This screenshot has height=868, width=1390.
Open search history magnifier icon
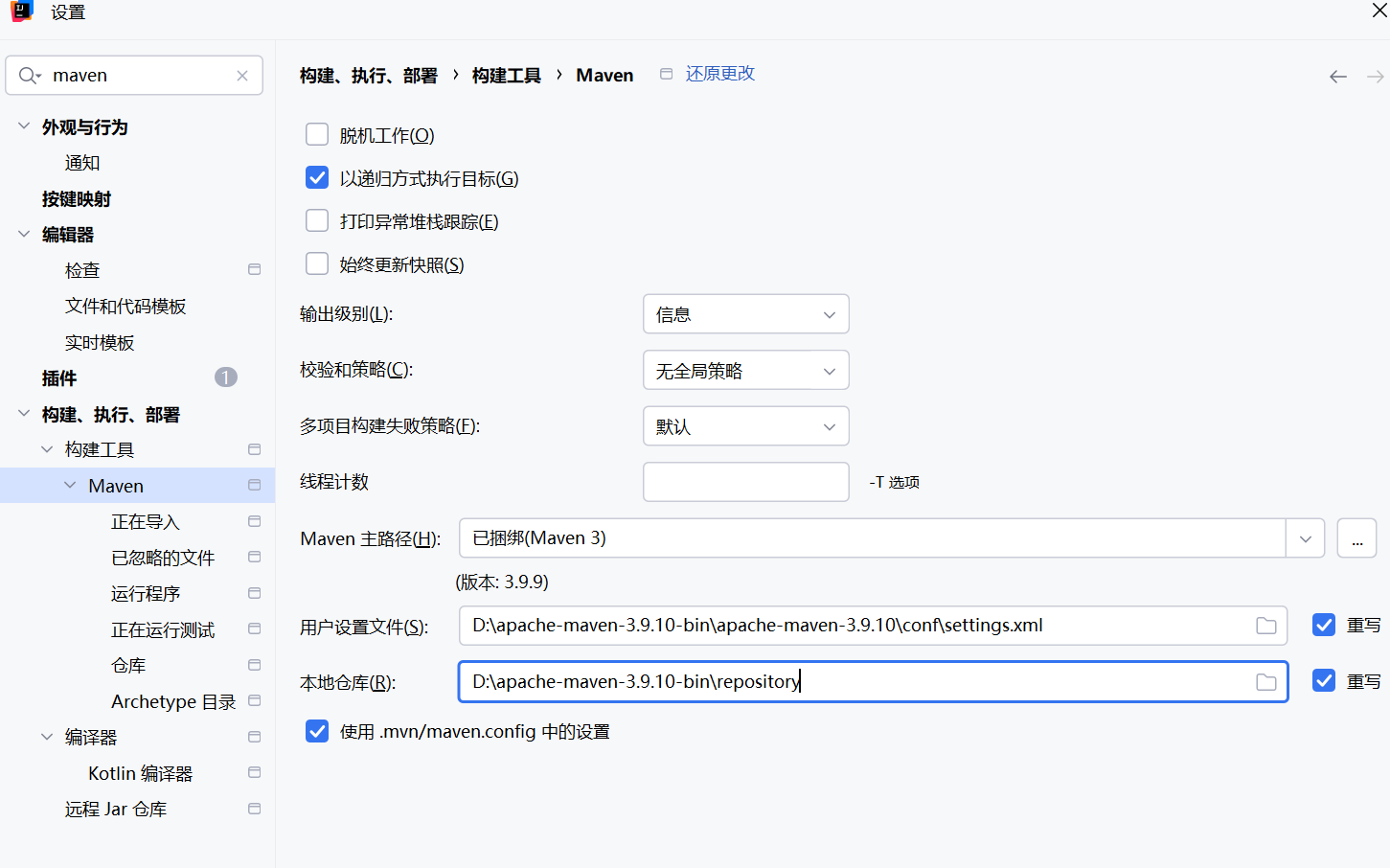(x=30, y=76)
